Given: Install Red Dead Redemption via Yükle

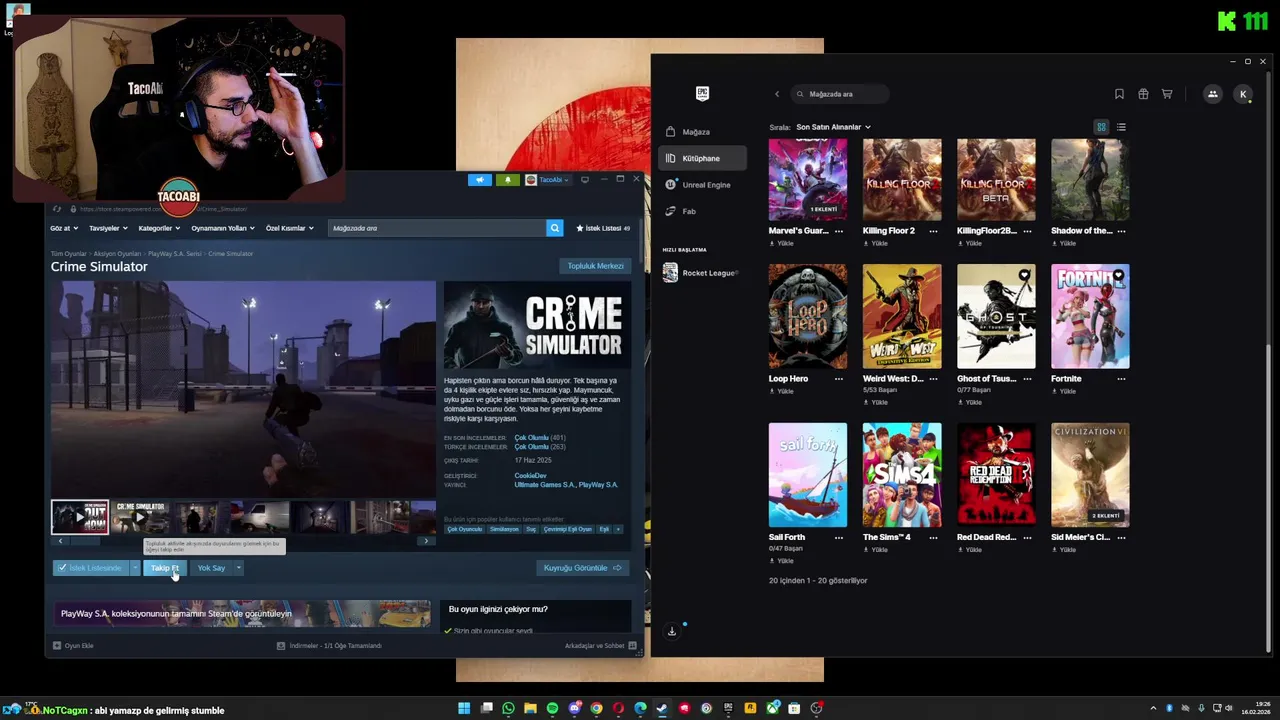Looking at the screenshot, I should click(x=970, y=549).
